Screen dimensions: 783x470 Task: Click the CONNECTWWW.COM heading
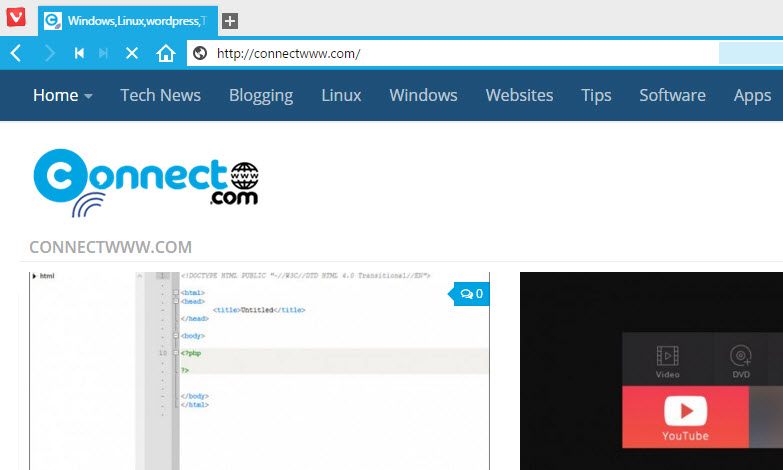coord(110,247)
